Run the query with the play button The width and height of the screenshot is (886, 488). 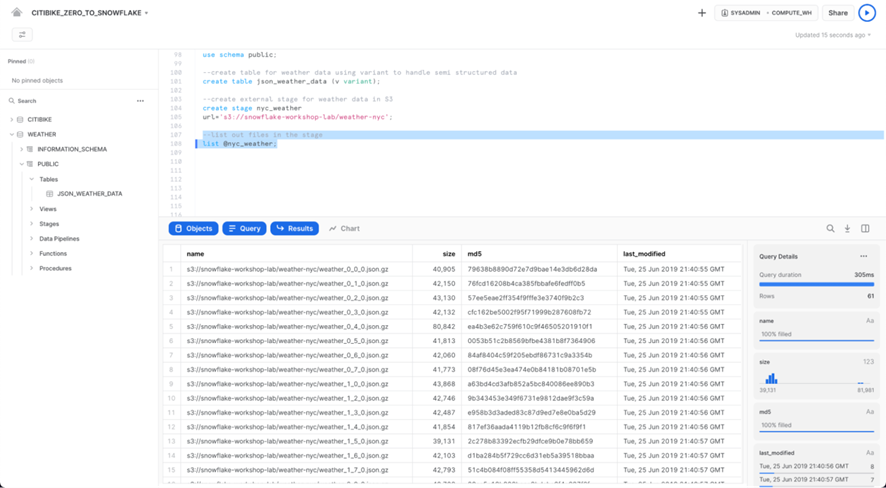[x=866, y=13]
